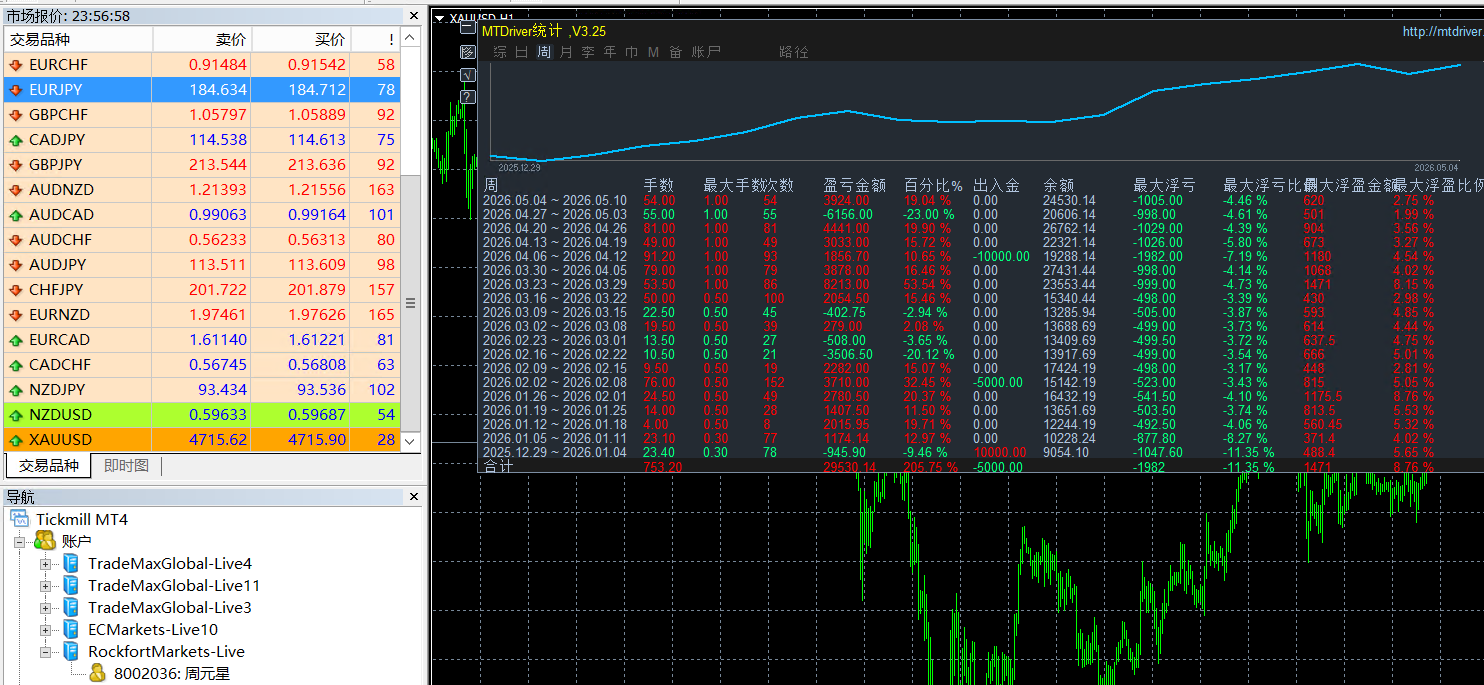Click the down arrow icon of AUDNZD
The height and width of the screenshot is (685, 1484).
pyautogui.click(x=16, y=189)
